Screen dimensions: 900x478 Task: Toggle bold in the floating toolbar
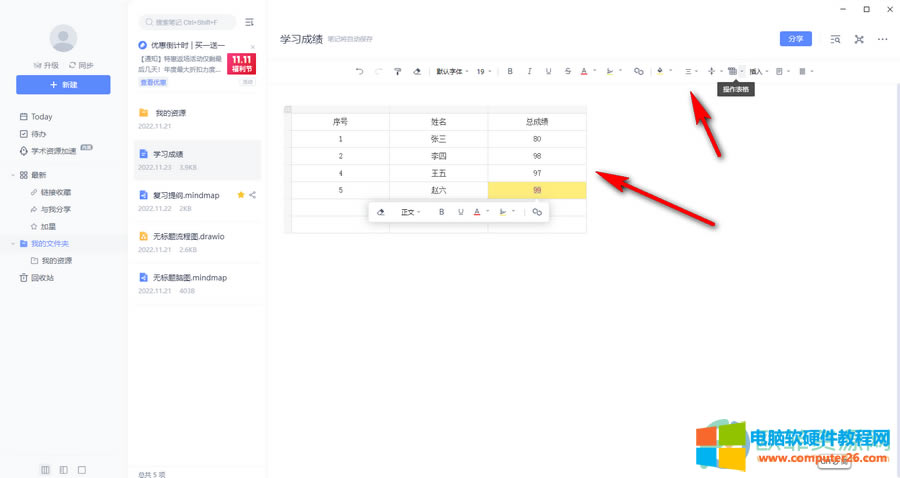point(441,212)
